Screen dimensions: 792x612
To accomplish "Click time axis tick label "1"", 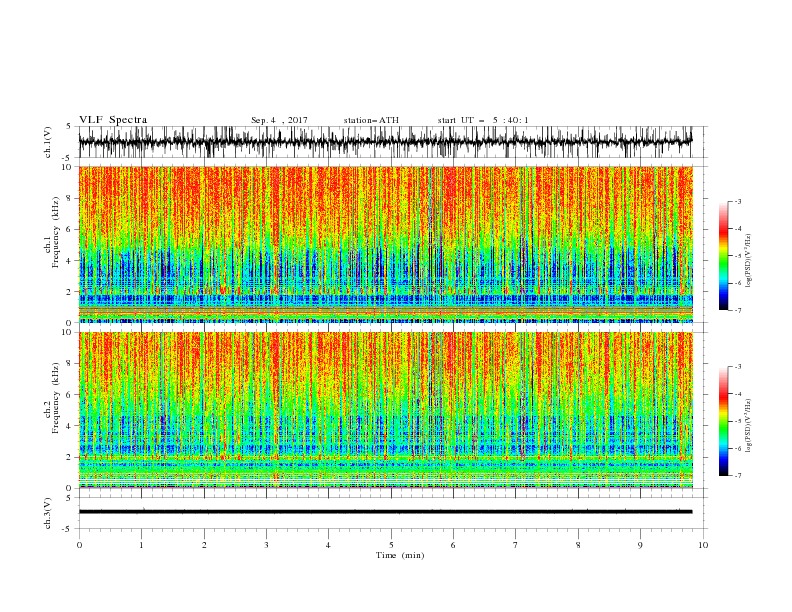I will tap(141, 545).
